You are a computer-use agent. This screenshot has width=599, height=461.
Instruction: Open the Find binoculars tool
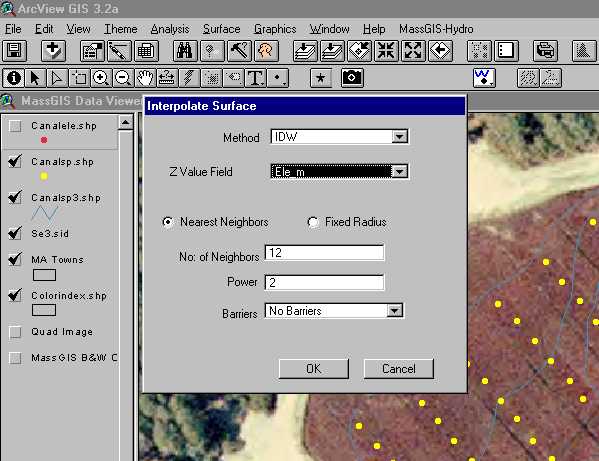(185, 51)
